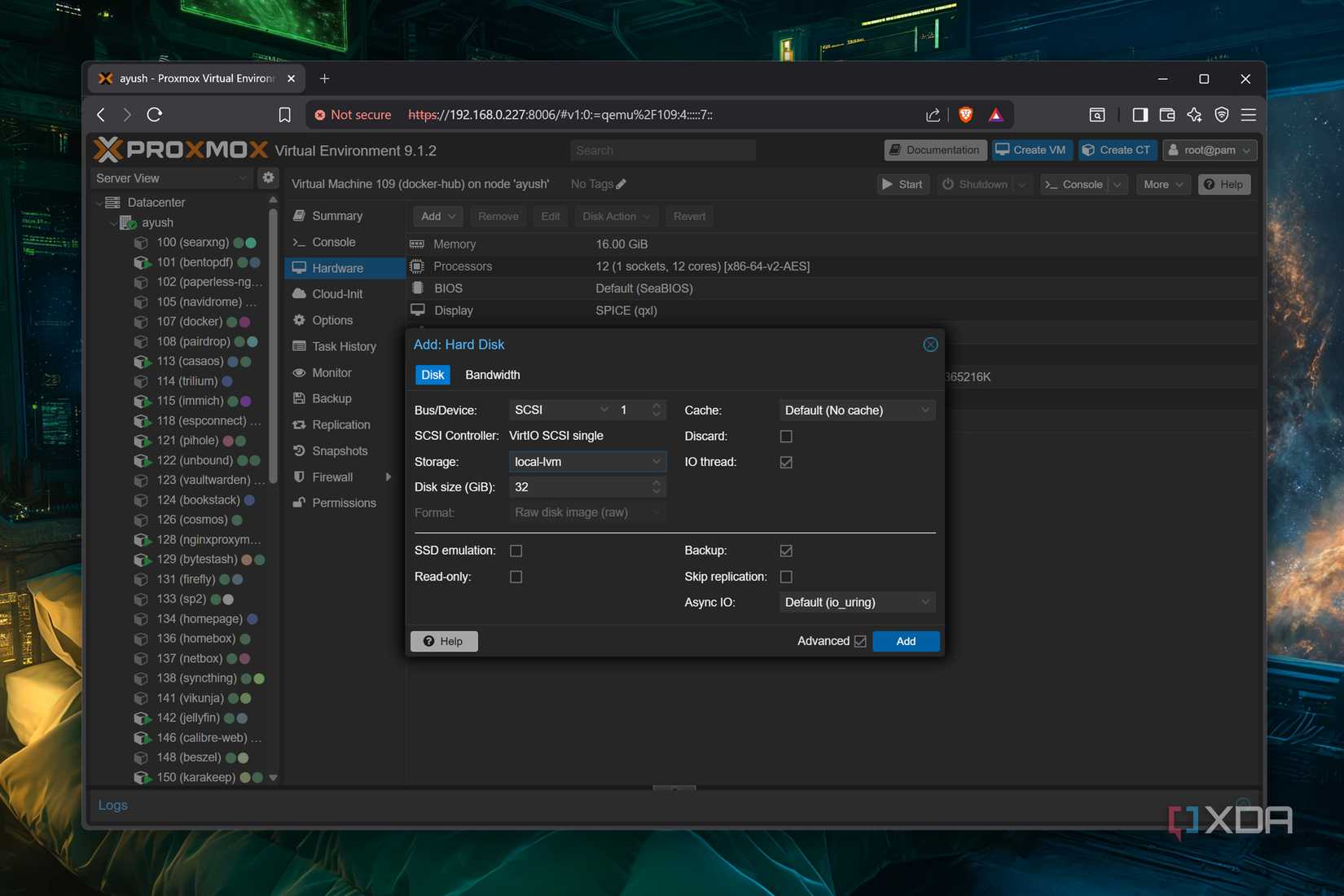1344x896 pixels.
Task: Toggle the Backup checkbox
Action: [786, 551]
